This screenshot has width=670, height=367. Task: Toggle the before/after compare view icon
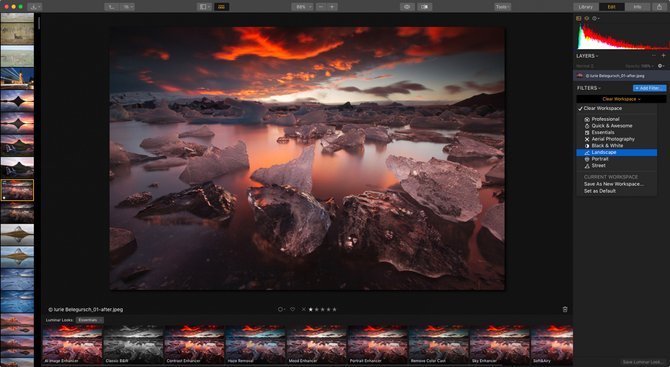point(425,7)
